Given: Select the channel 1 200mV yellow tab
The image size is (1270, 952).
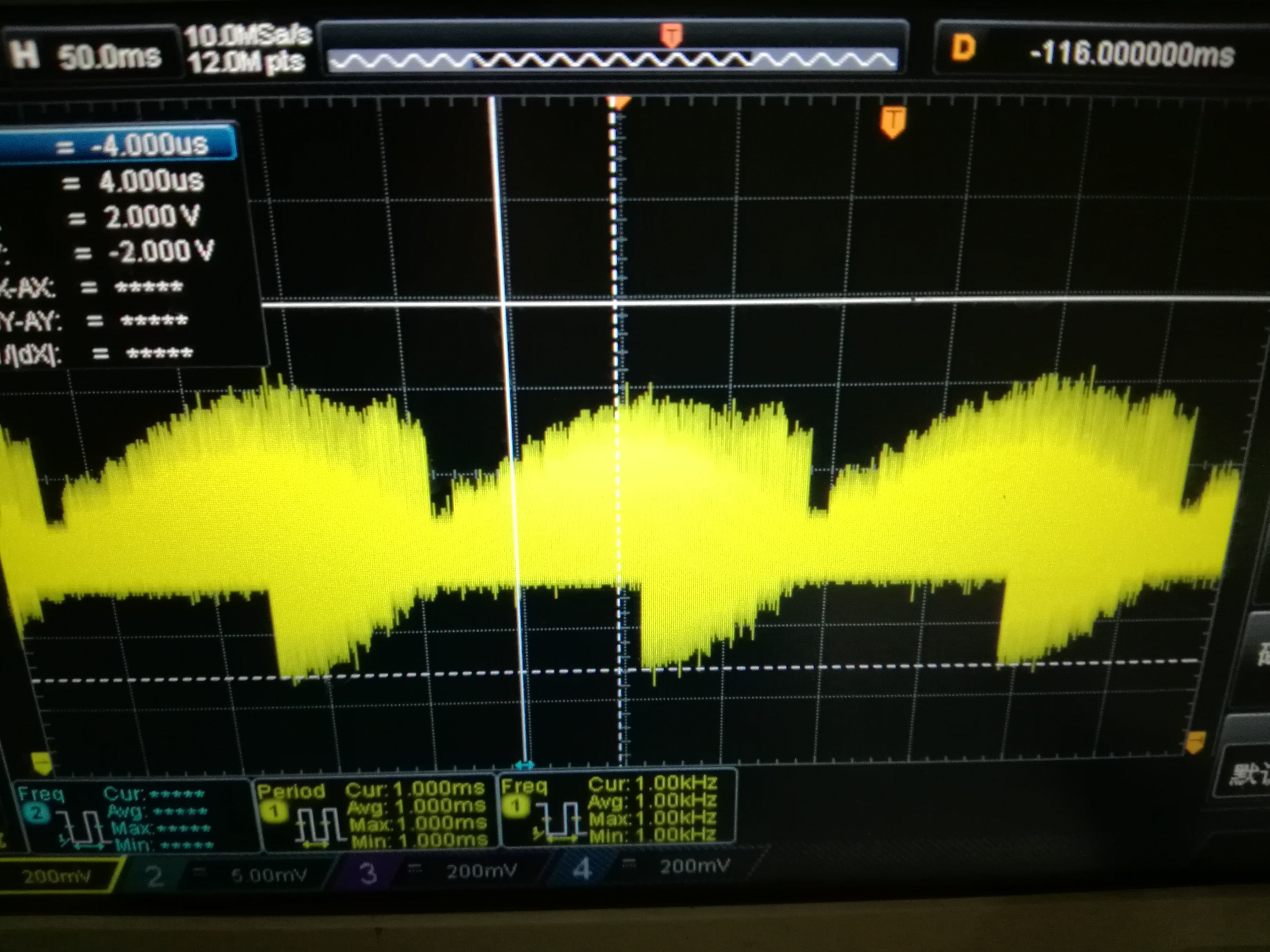Looking at the screenshot, I should (x=57, y=876).
